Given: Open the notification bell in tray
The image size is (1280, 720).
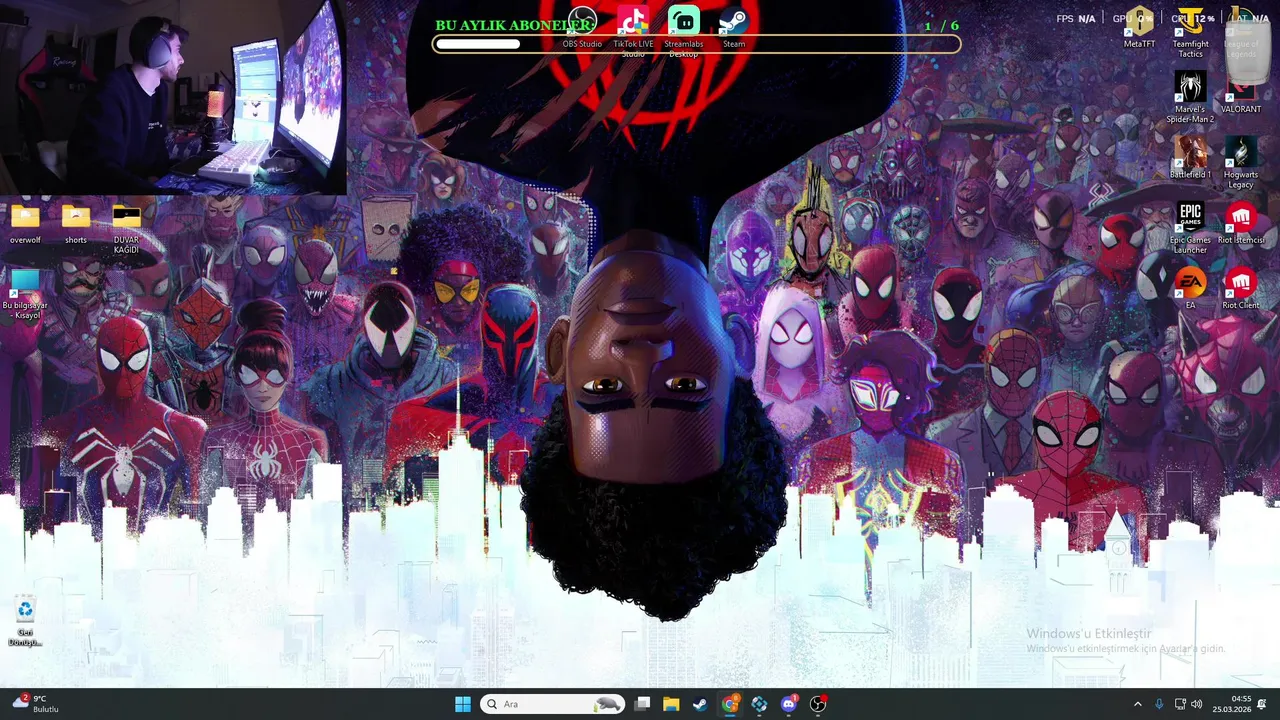Looking at the screenshot, I should 1262,704.
